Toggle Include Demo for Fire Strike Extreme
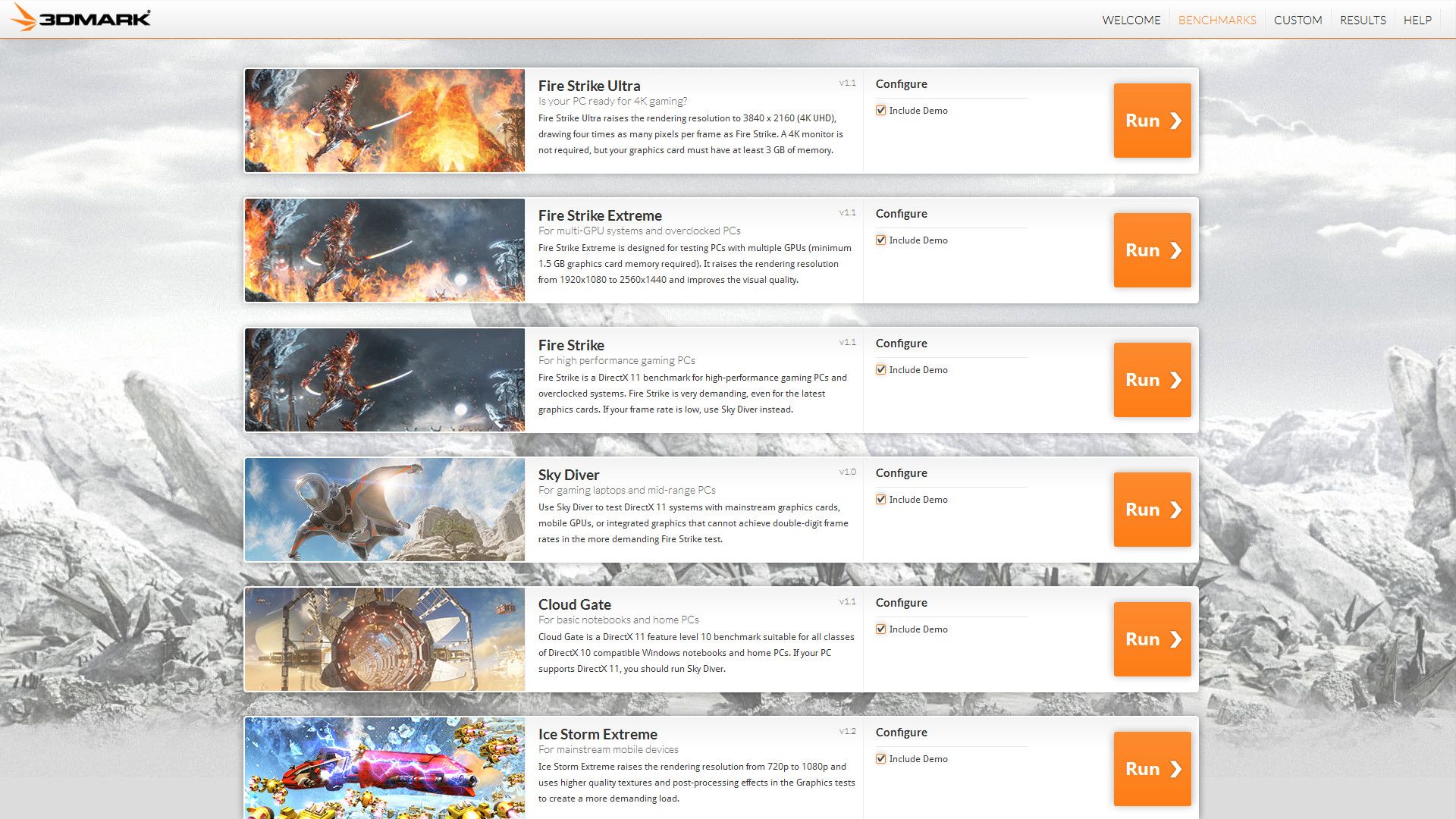This screenshot has width=1456, height=819. pyautogui.click(x=881, y=240)
